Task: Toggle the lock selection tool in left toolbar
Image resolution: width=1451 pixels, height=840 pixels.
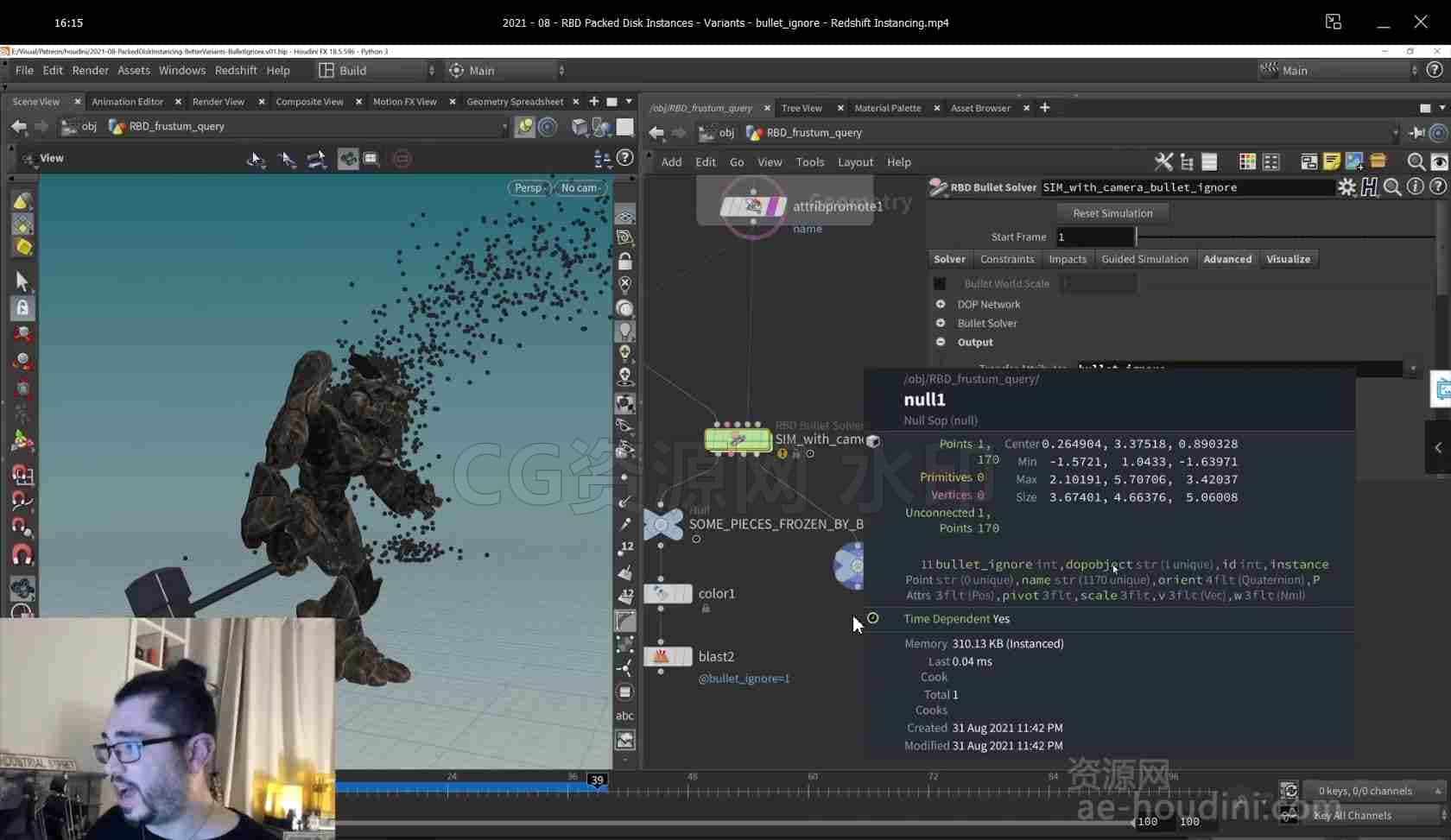Action: pyautogui.click(x=22, y=307)
